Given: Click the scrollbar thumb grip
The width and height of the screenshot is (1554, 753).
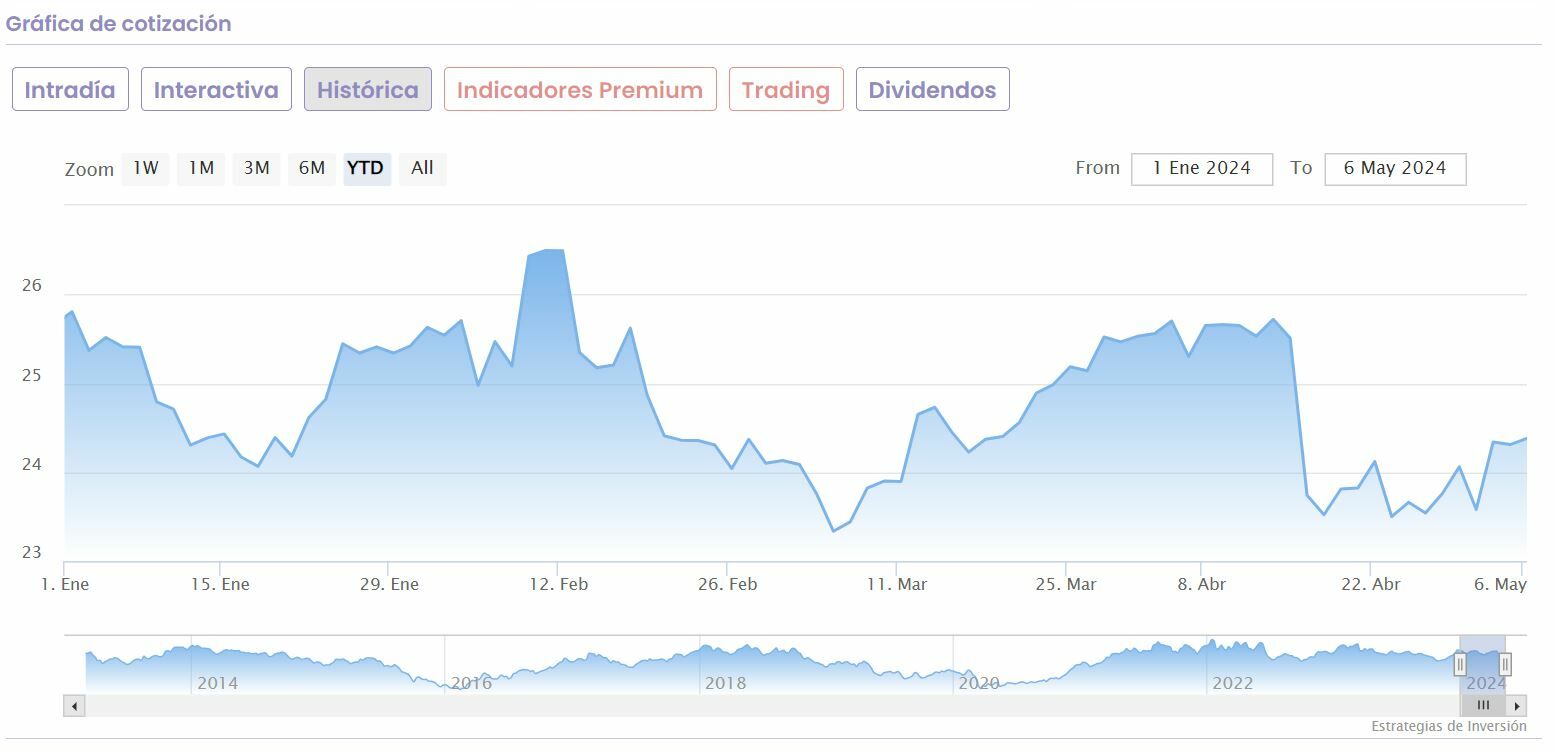Looking at the screenshot, I should click(x=1484, y=706).
